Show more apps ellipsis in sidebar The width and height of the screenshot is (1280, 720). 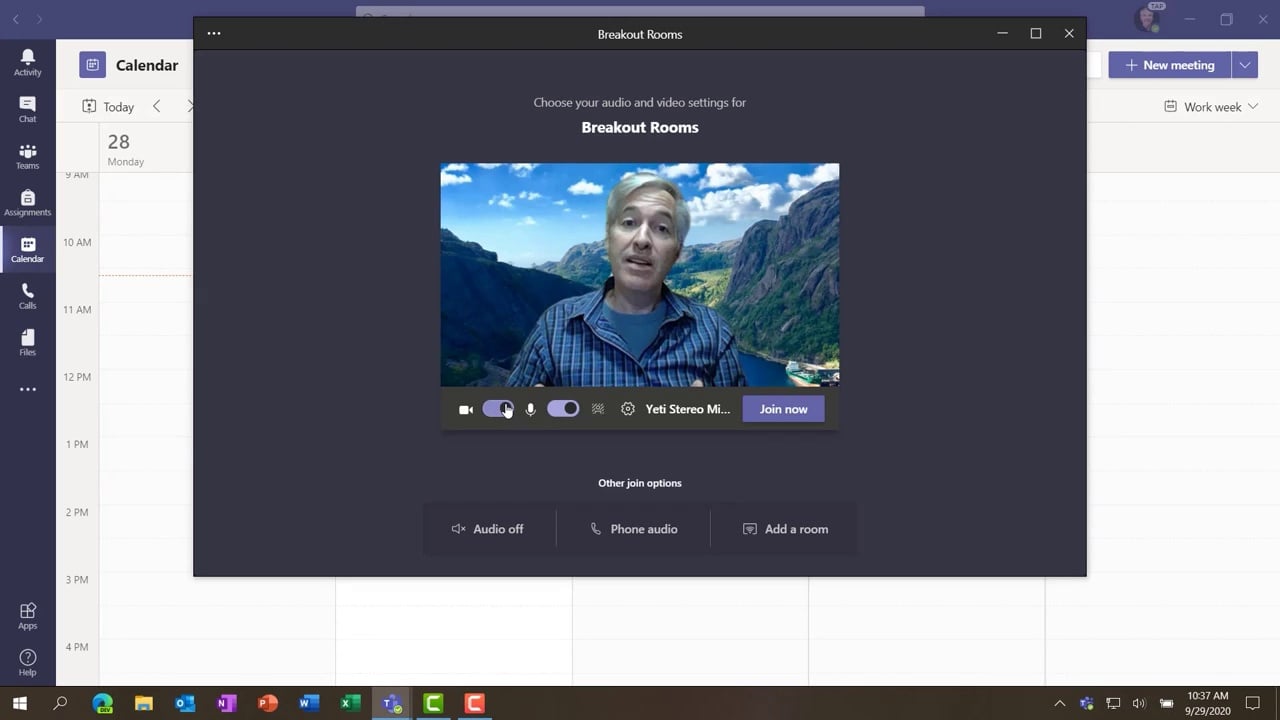click(x=27, y=390)
